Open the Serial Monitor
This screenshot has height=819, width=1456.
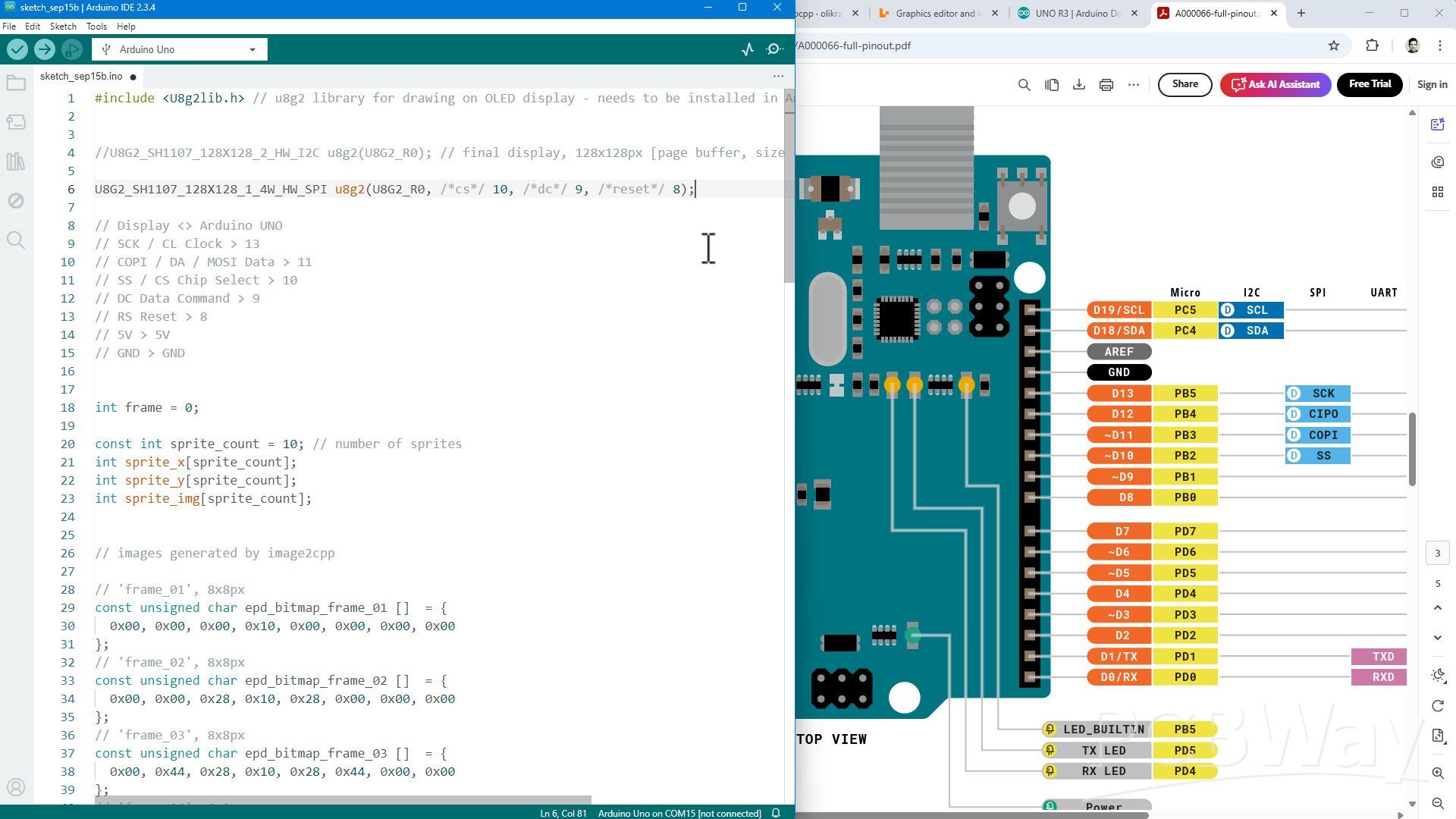(774, 49)
